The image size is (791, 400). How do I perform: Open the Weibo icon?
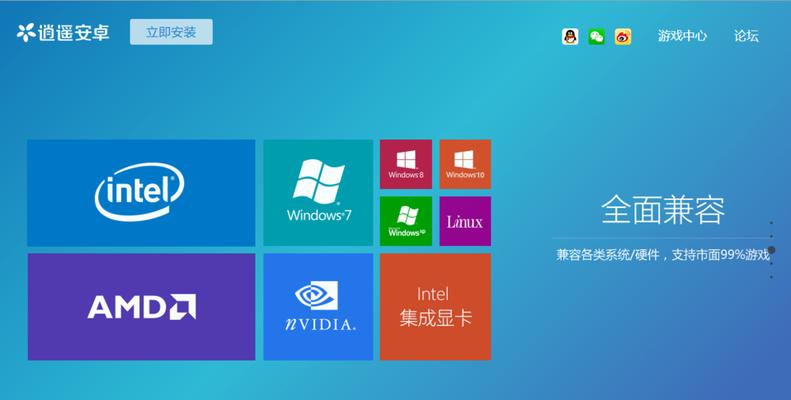click(x=623, y=36)
